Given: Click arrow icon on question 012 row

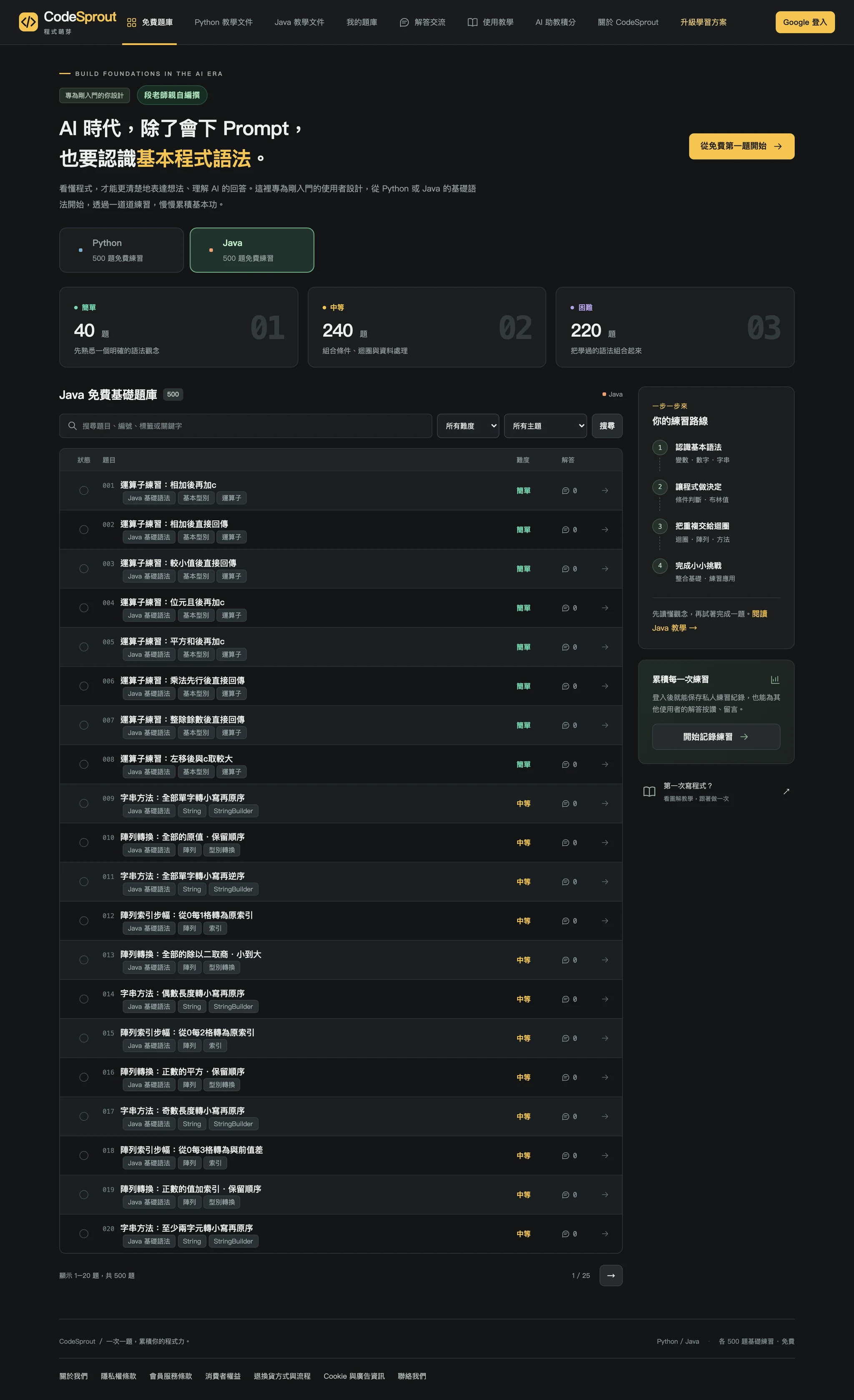Looking at the screenshot, I should click(605, 920).
